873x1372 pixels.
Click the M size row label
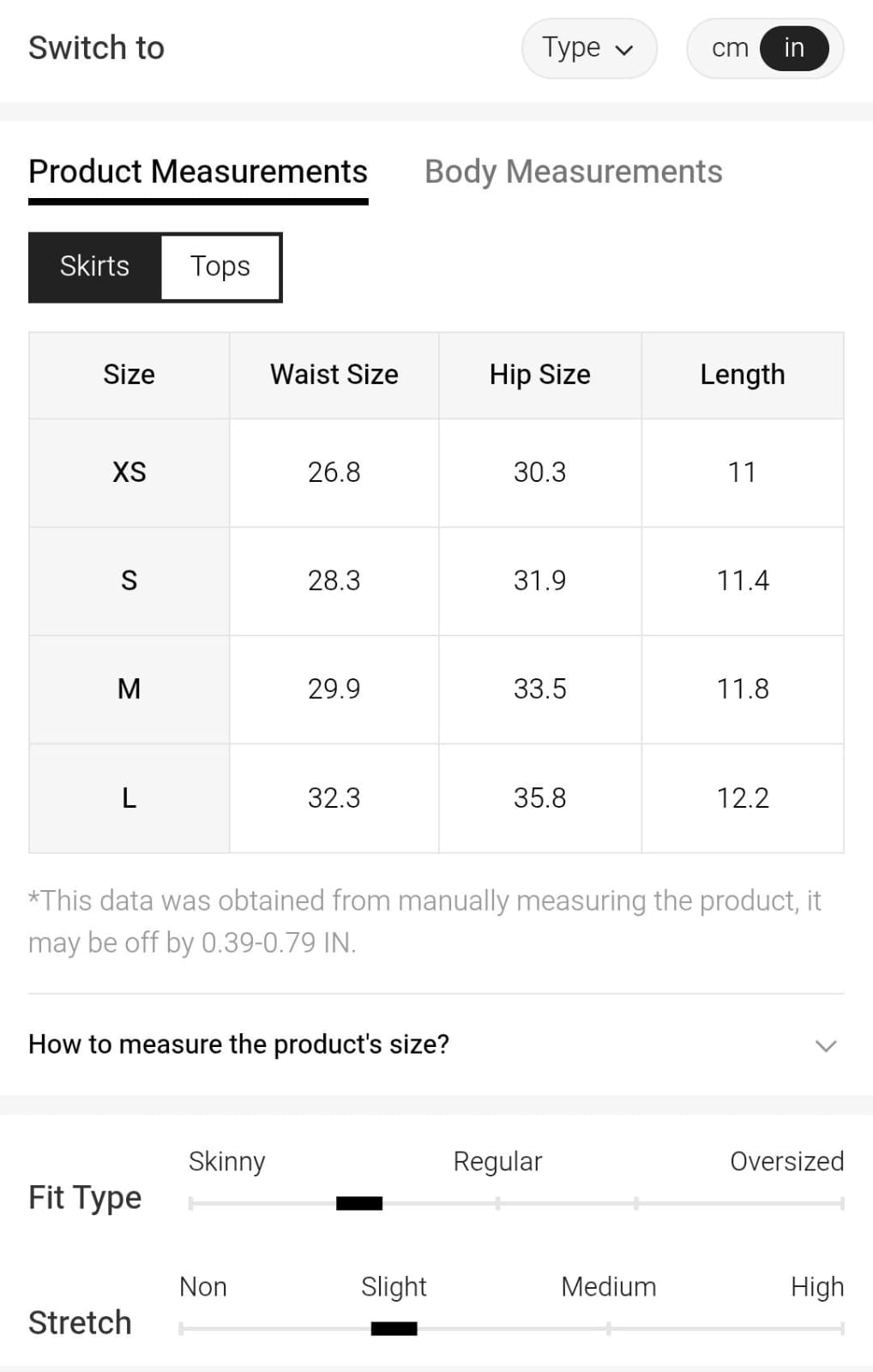129,689
